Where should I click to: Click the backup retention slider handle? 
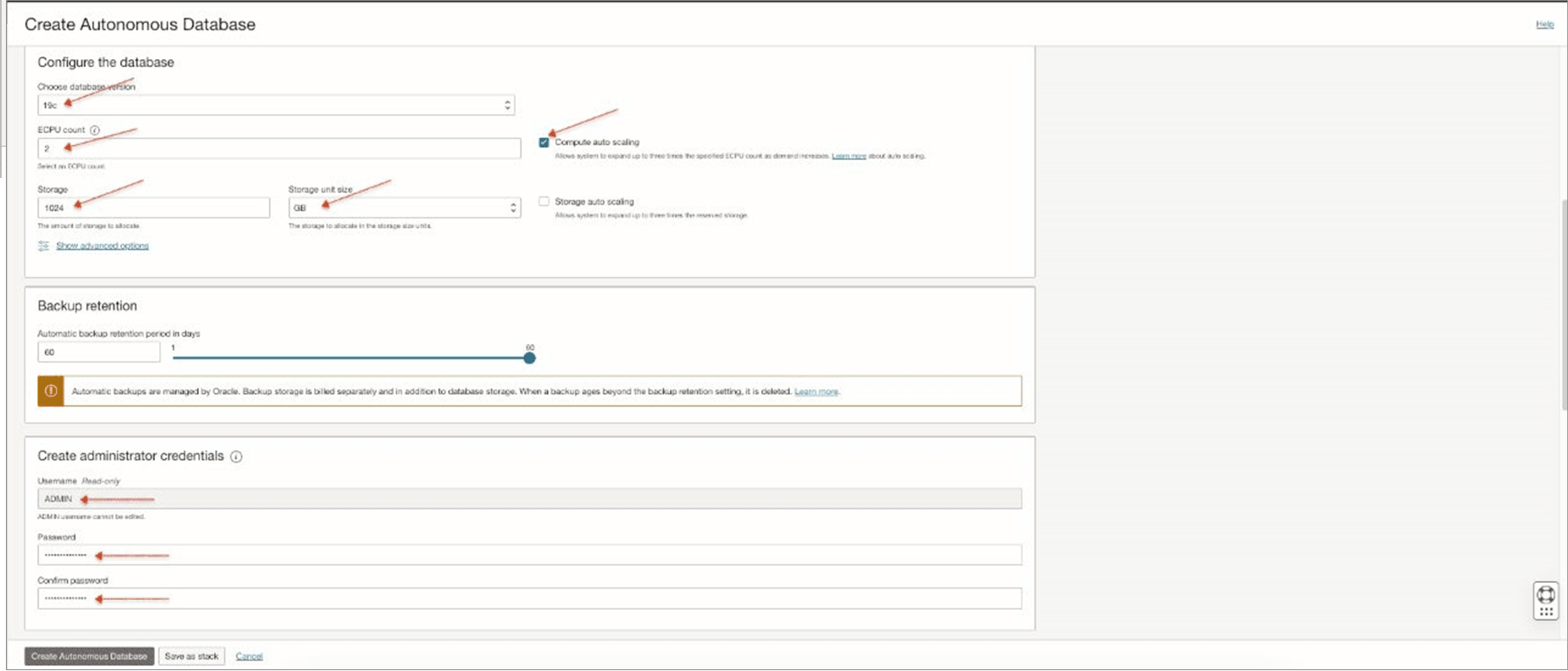(x=529, y=358)
